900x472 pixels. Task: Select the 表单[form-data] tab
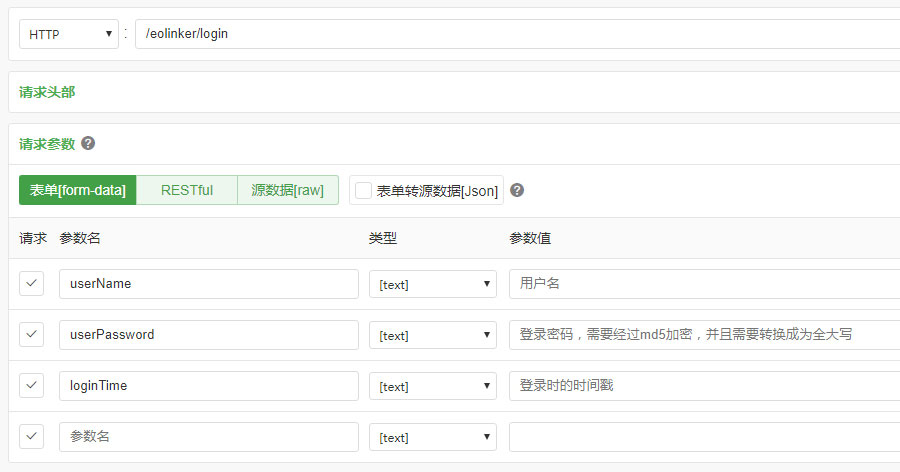[x=77, y=190]
